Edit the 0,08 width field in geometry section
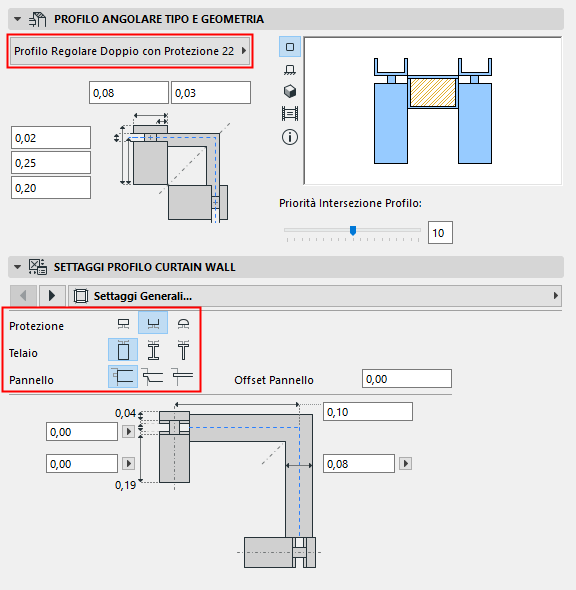The height and width of the screenshot is (590, 576). (x=129, y=93)
